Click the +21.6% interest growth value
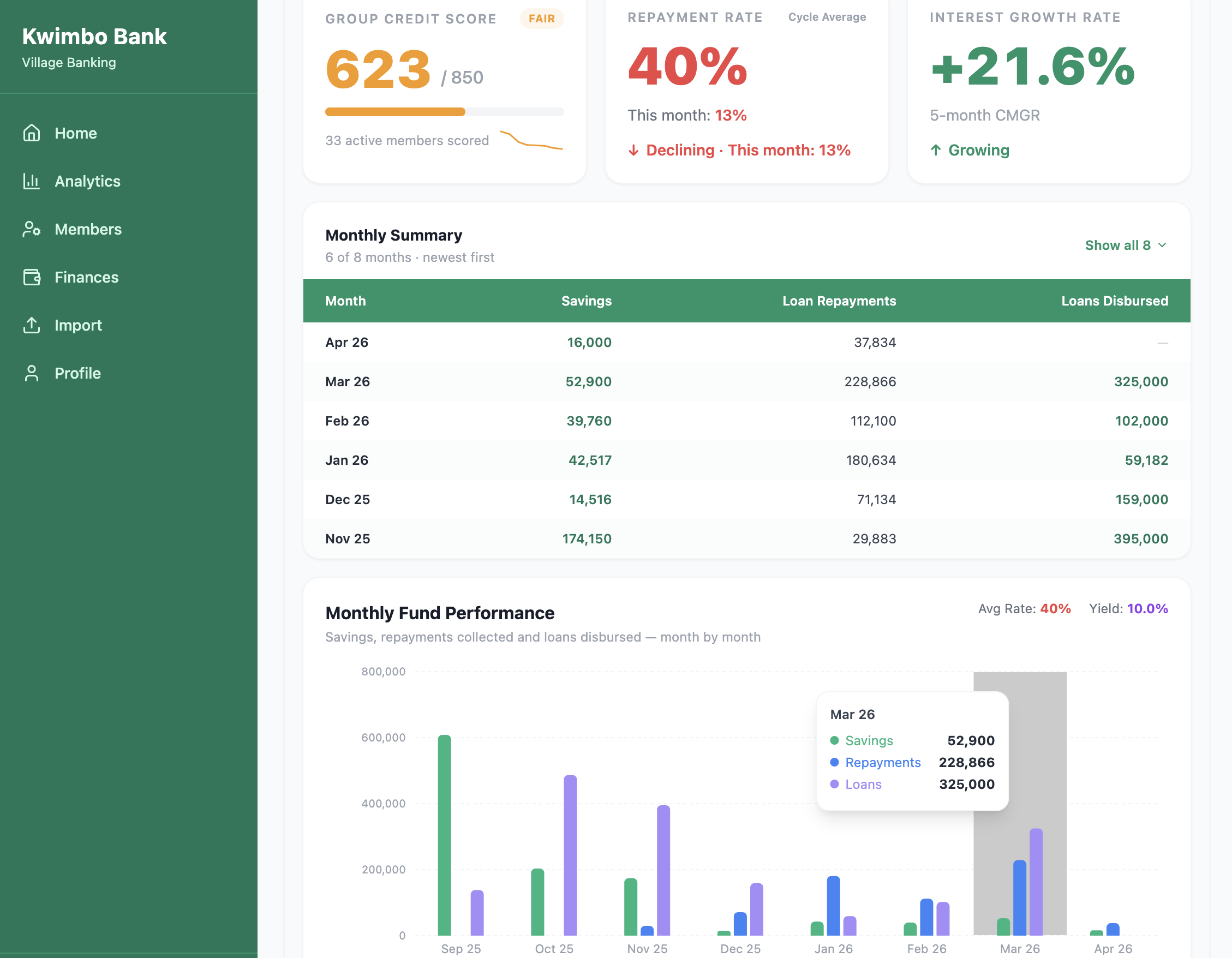Screen dimensions: 1232x958 tap(1032, 67)
